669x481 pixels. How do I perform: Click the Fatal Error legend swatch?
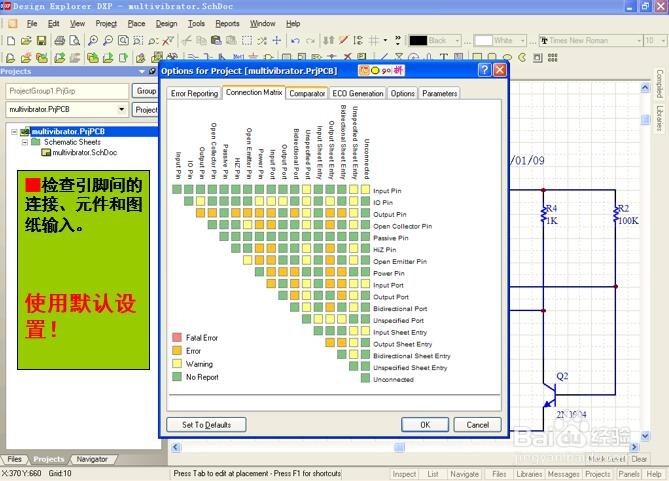tap(177, 338)
